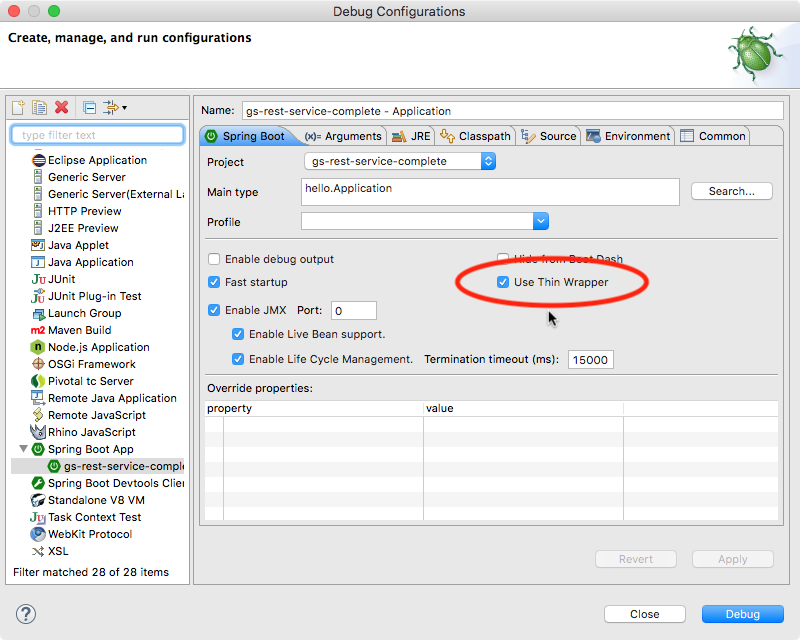
Task: Click the property column header
Action: coord(314,408)
